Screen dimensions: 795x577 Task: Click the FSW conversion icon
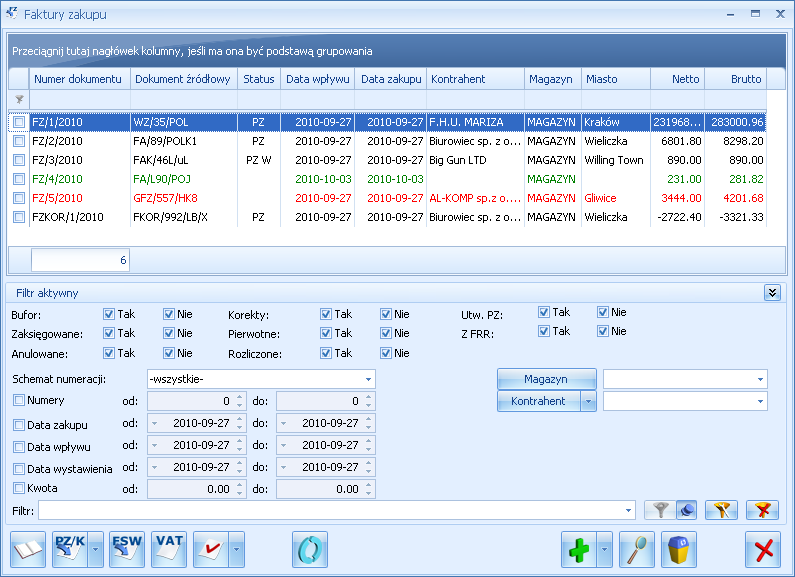pos(127,549)
